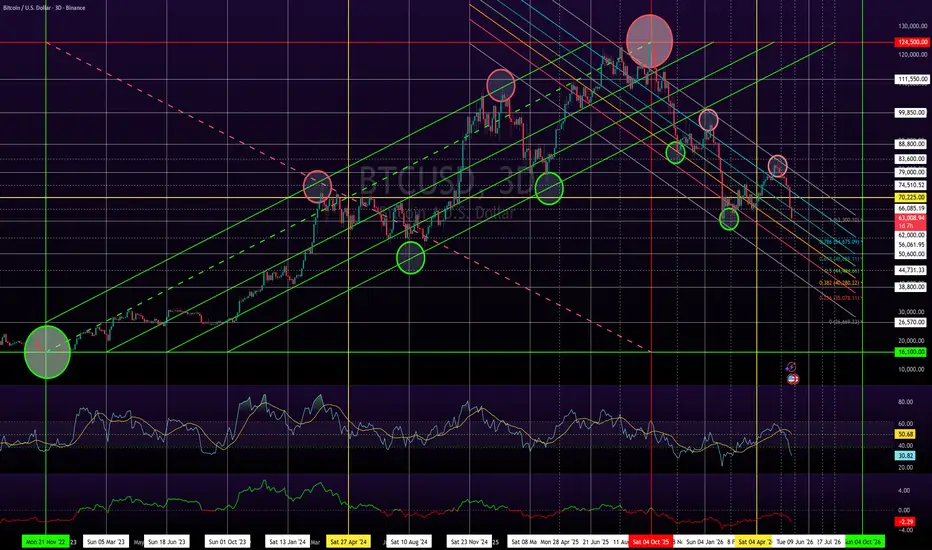Click the Tue 09 Jun '26 date label
The height and width of the screenshot is (550, 932).
tap(795, 542)
